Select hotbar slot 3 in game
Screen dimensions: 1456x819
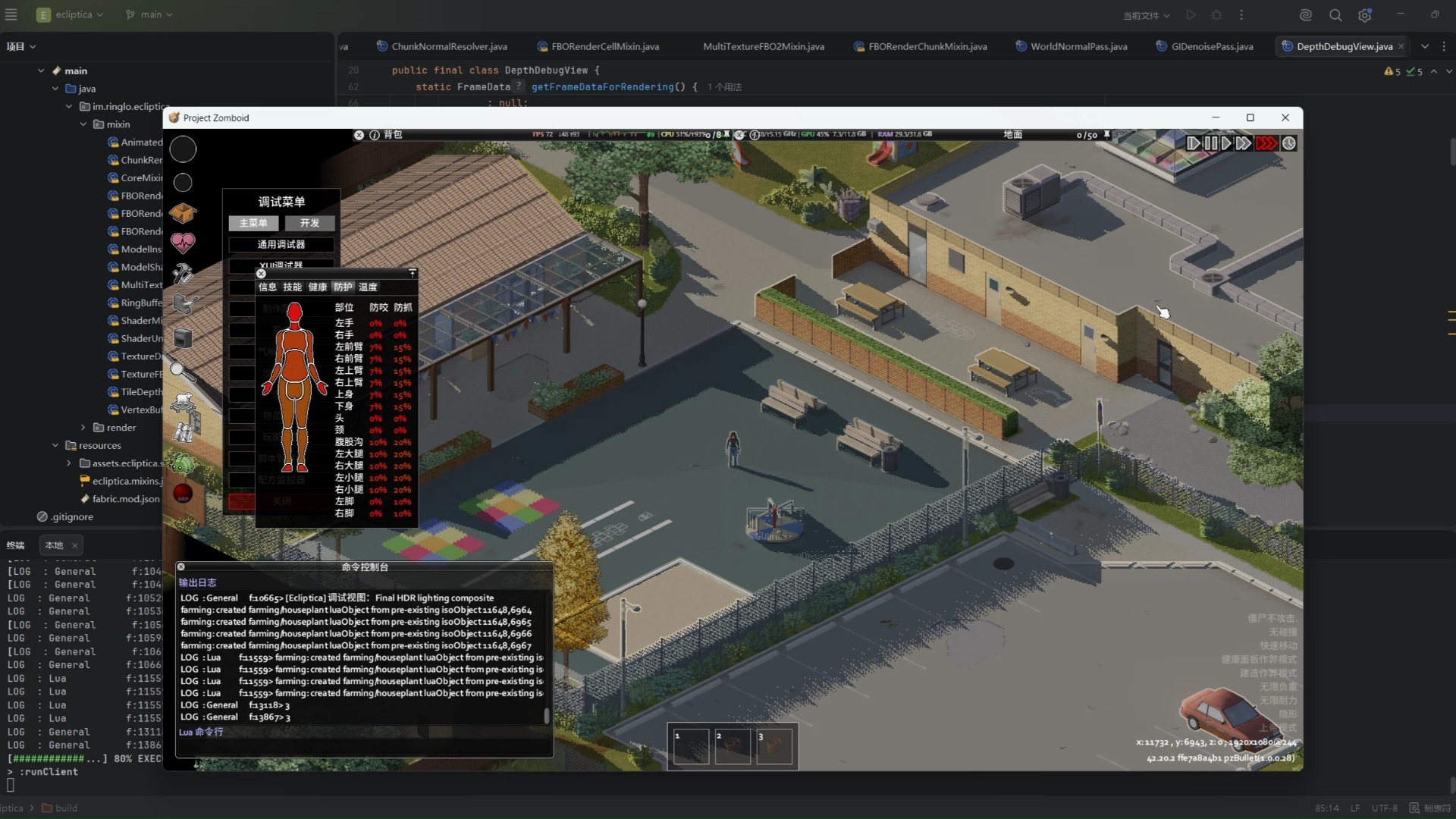pos(774,746)
